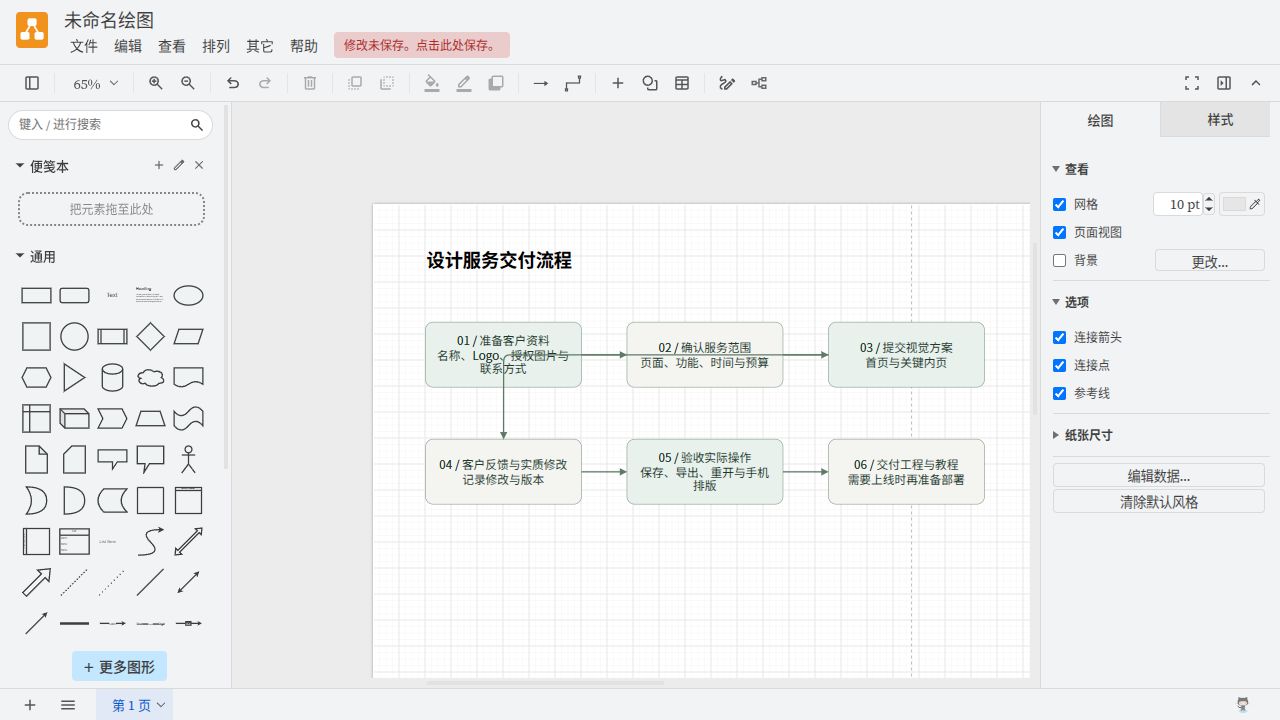Enable the 背景 checkbox
This screenshot has height=720, width=1280.
(1060, 261)
